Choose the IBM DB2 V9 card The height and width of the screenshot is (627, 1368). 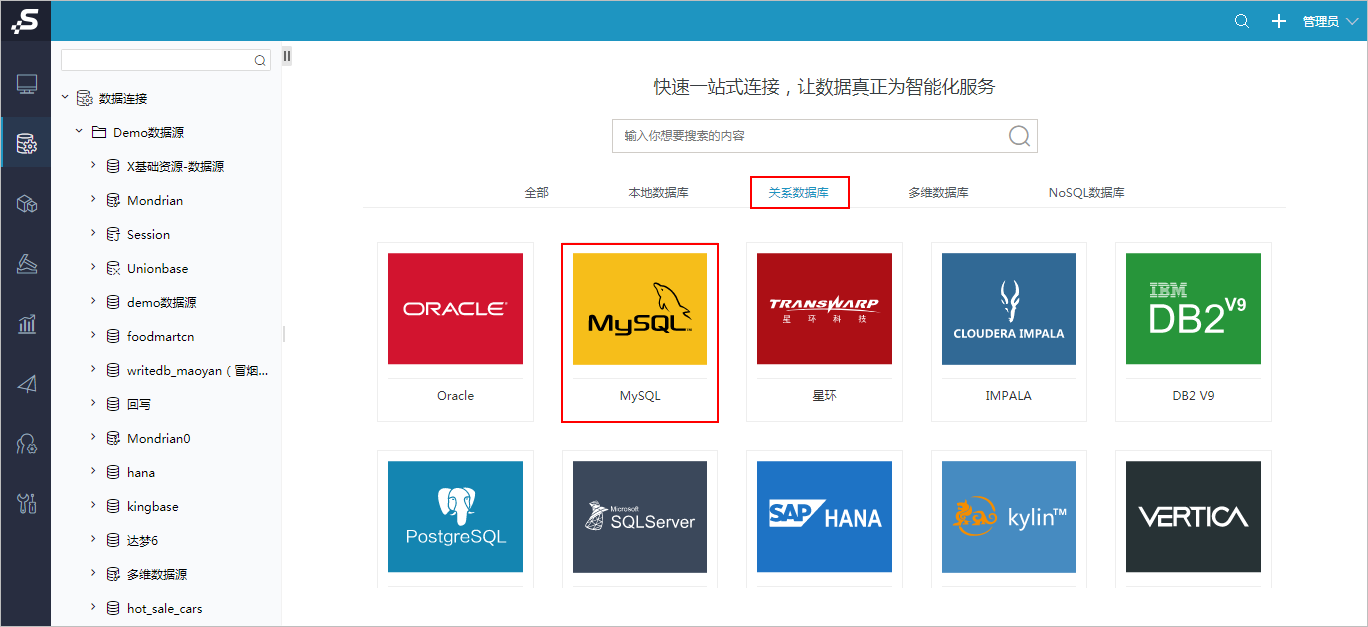click(x=1193, y=332)
